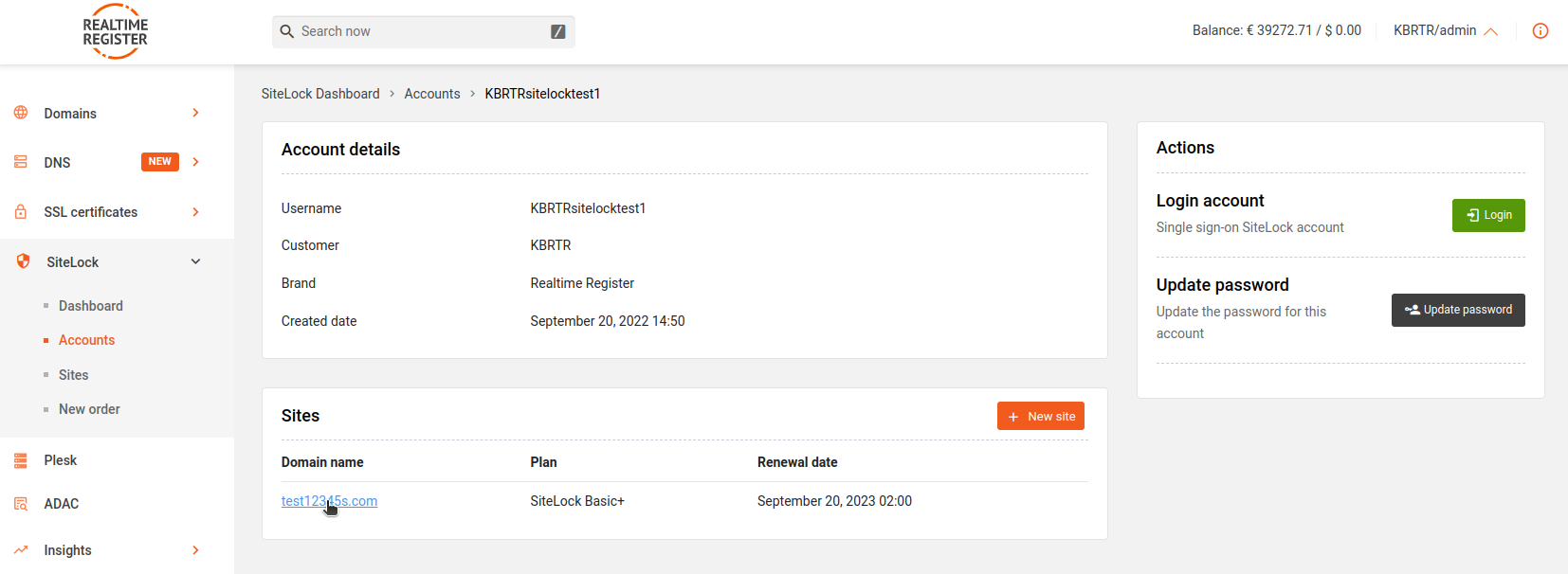1568x574 pixels.
Task: Click the renewal date September 20, 2023 02:00
Action: click(834, 501)
